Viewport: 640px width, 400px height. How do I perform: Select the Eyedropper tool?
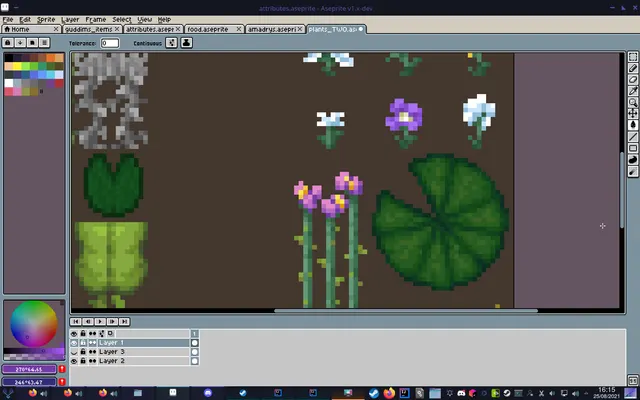point(633,91)
